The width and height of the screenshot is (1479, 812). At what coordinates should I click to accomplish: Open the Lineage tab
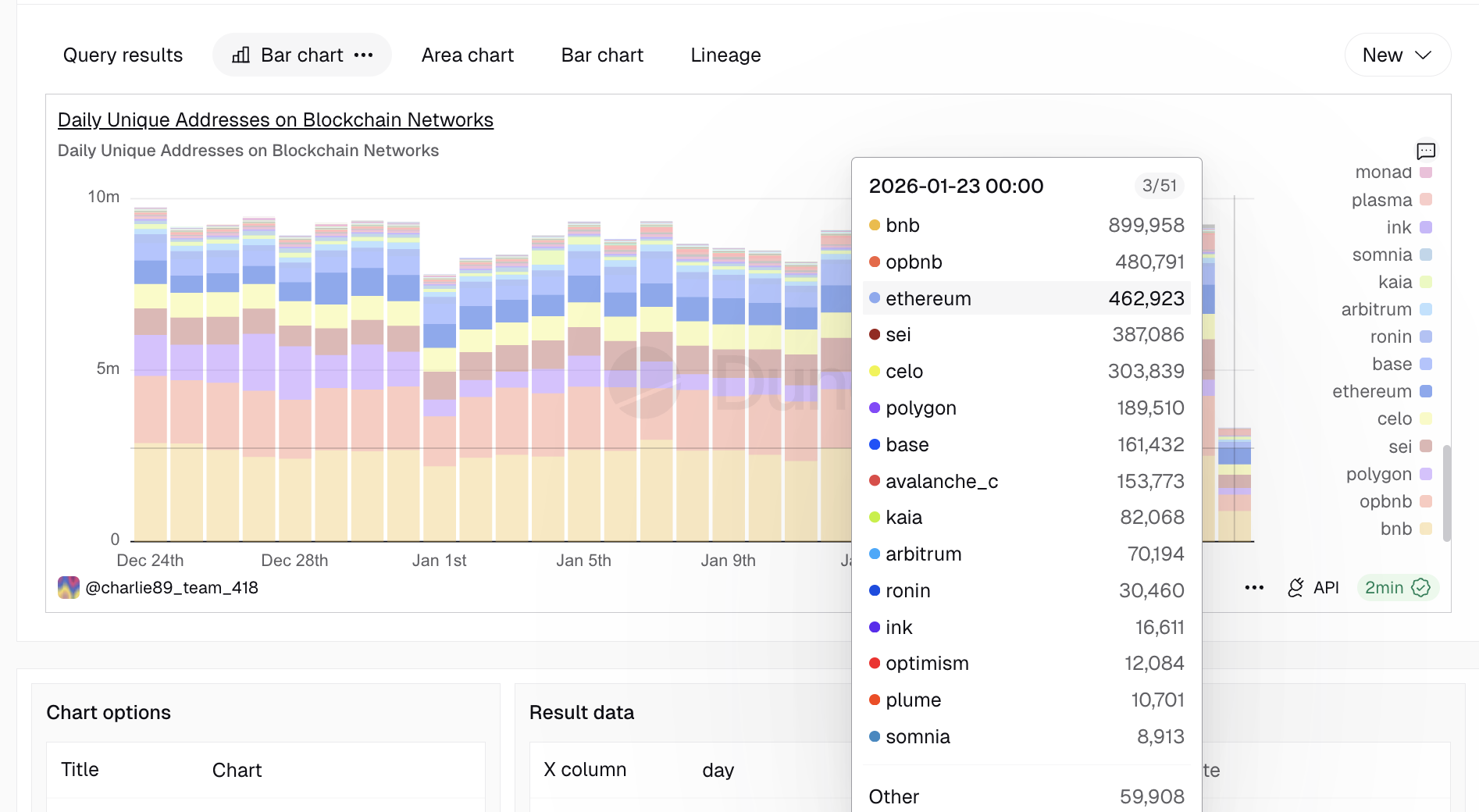[725, 55]
